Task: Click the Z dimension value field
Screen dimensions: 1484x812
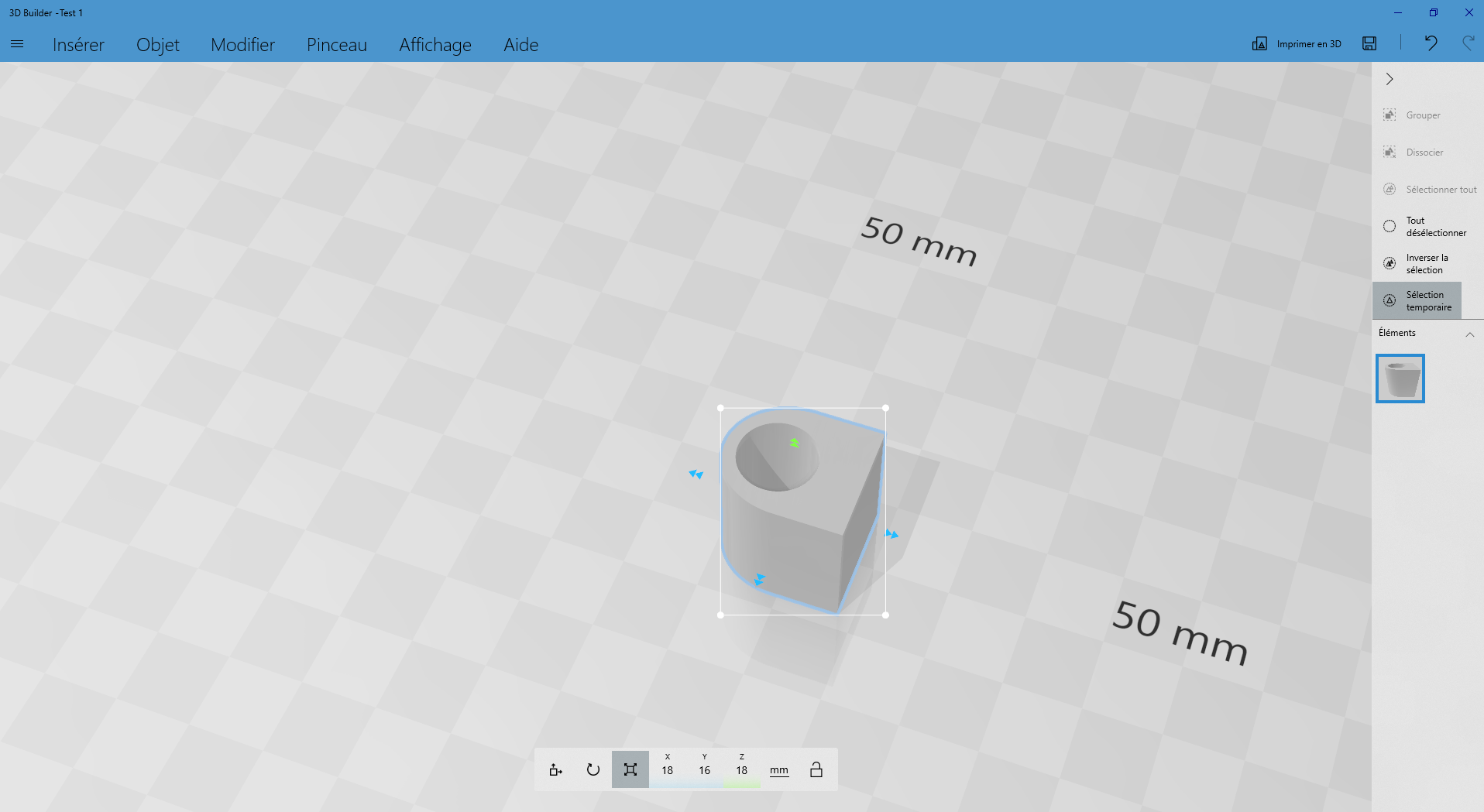Action: pyautogui.click(x=742, y=770)
